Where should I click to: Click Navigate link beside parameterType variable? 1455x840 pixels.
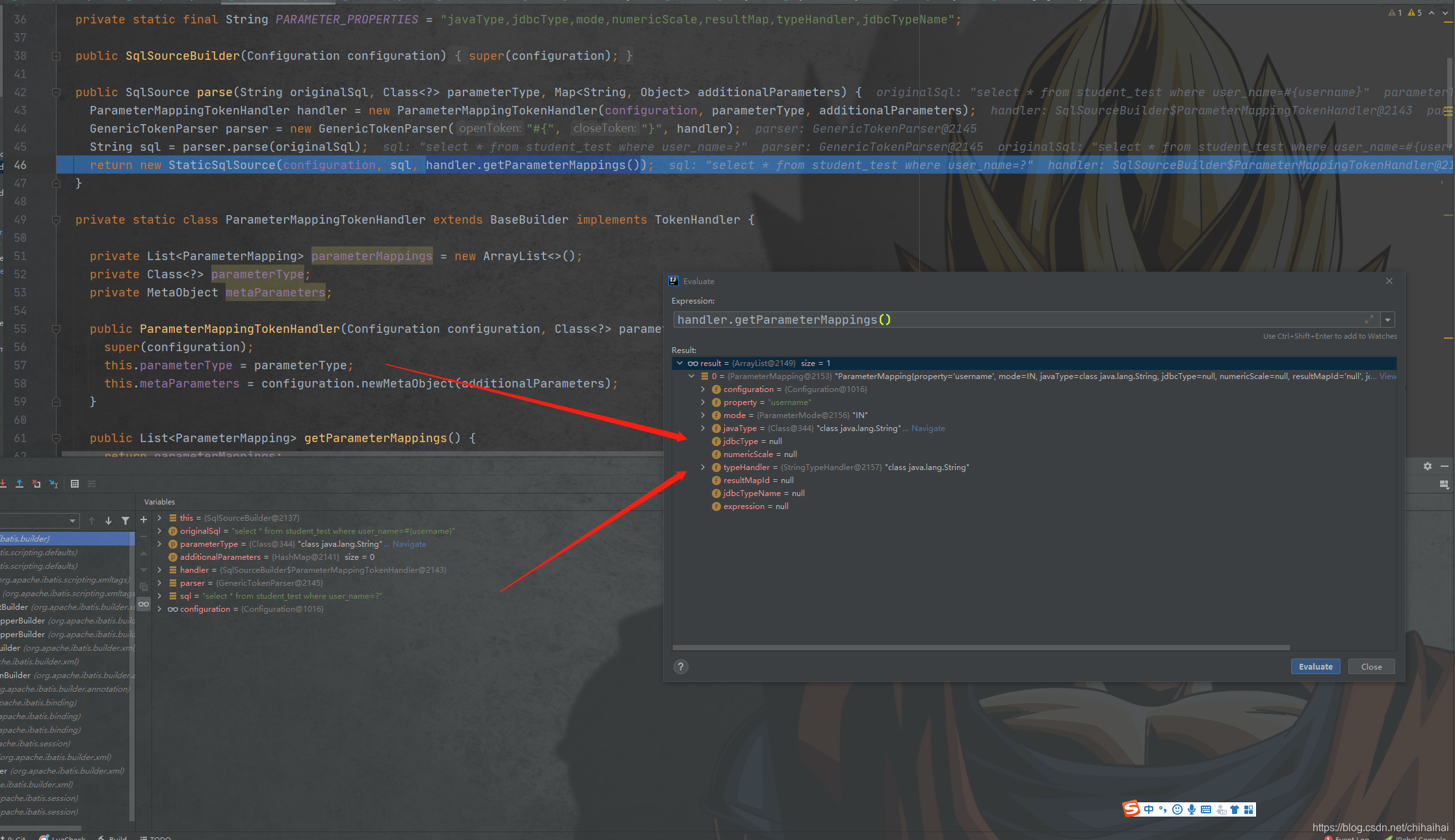[x=409, y=544]
